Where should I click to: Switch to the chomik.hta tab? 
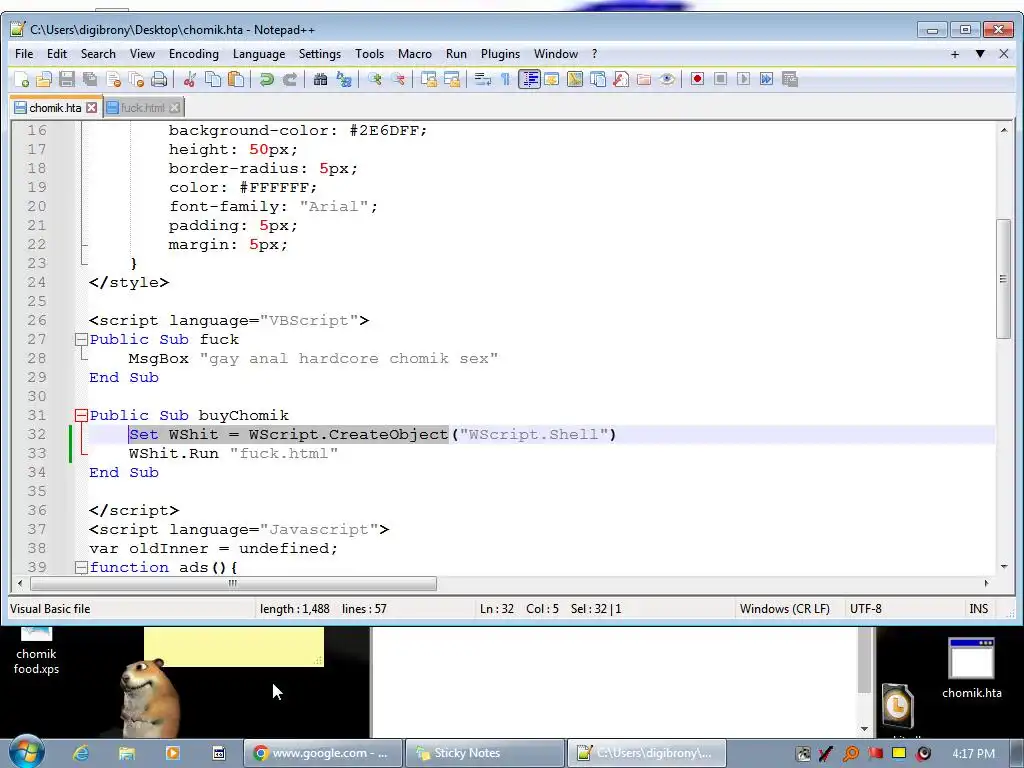[56, 108]
